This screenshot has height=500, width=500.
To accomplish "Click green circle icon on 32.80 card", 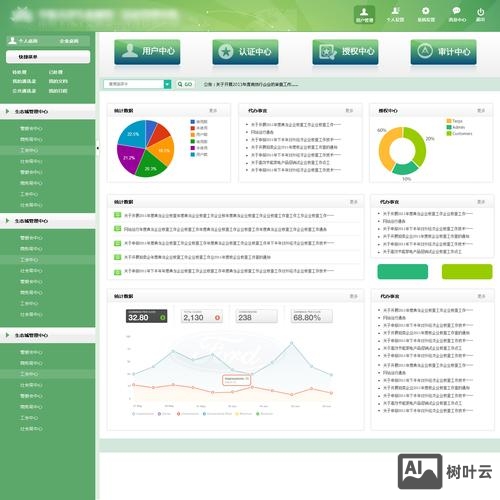I will 163,318.
